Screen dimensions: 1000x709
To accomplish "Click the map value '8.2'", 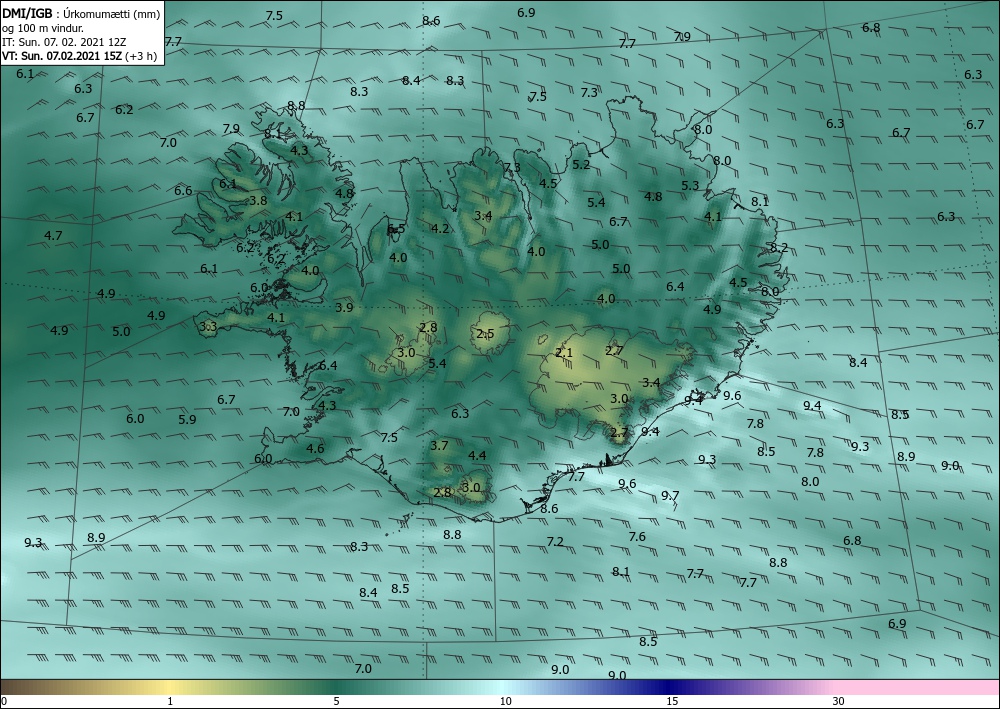I will click(779, 247).
